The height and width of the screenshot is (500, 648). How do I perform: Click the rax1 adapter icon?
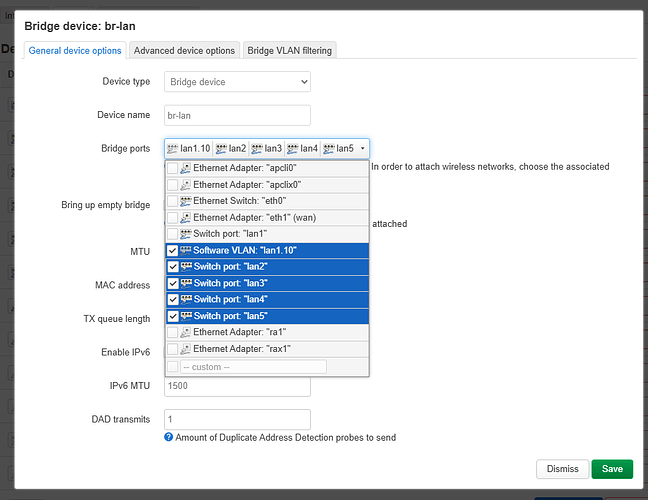pyautogui.click(x=186, y=349)
